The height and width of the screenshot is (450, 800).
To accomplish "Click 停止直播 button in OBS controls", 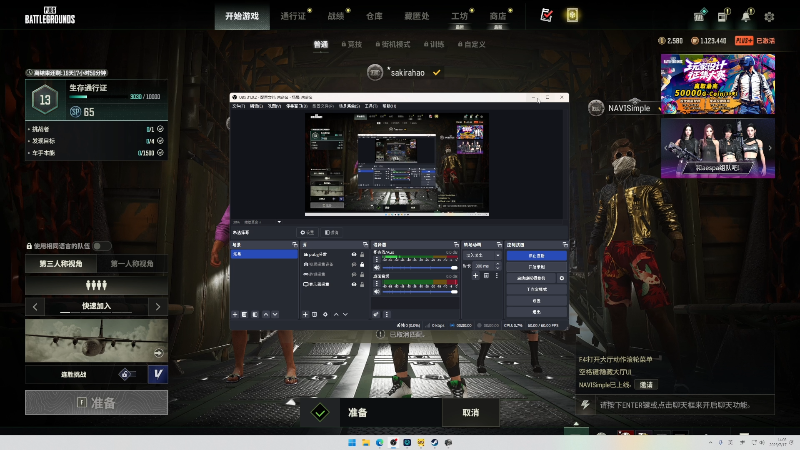I will (x=536, y=256).
